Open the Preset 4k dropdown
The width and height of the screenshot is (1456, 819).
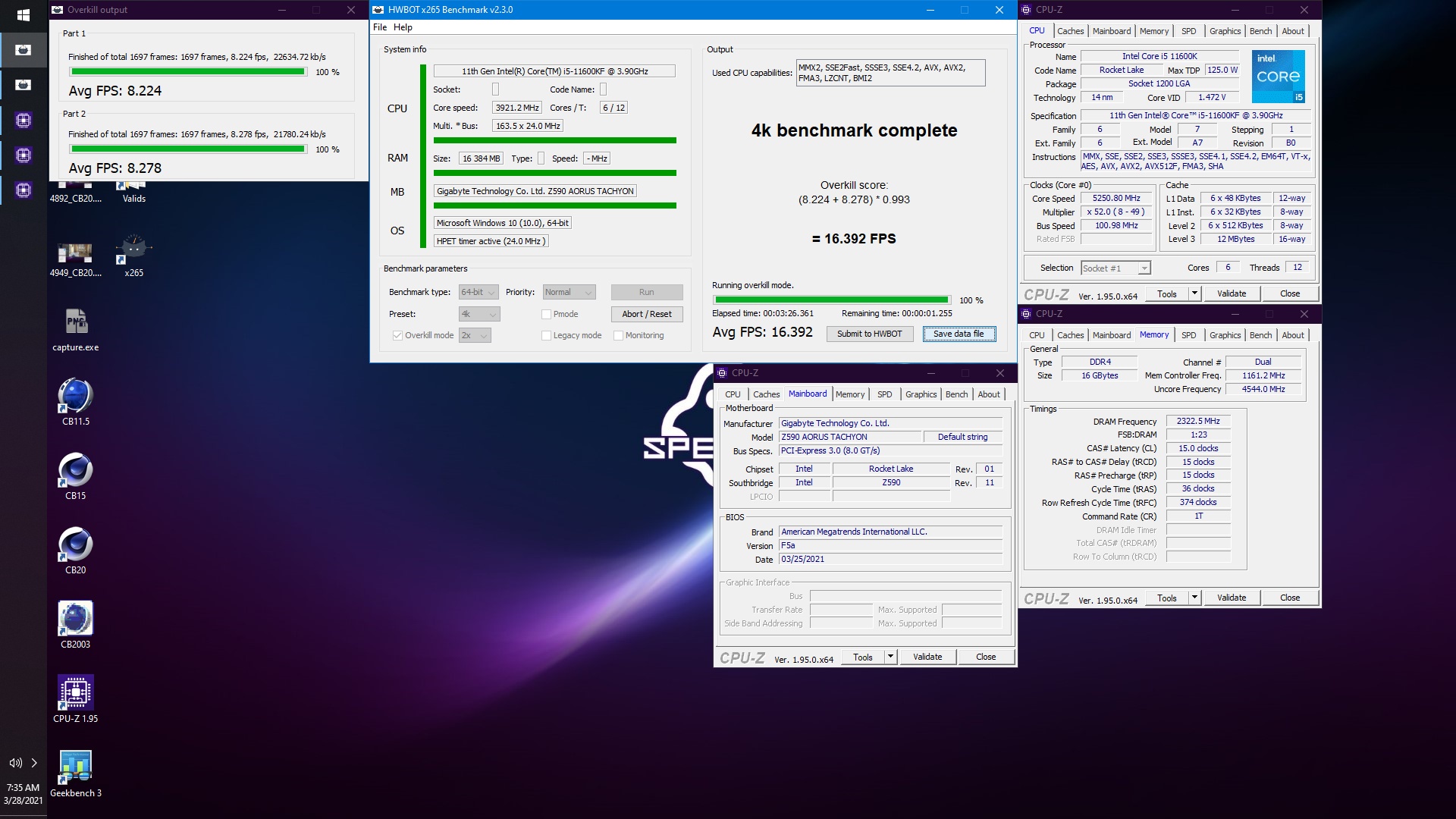(479, 314)
